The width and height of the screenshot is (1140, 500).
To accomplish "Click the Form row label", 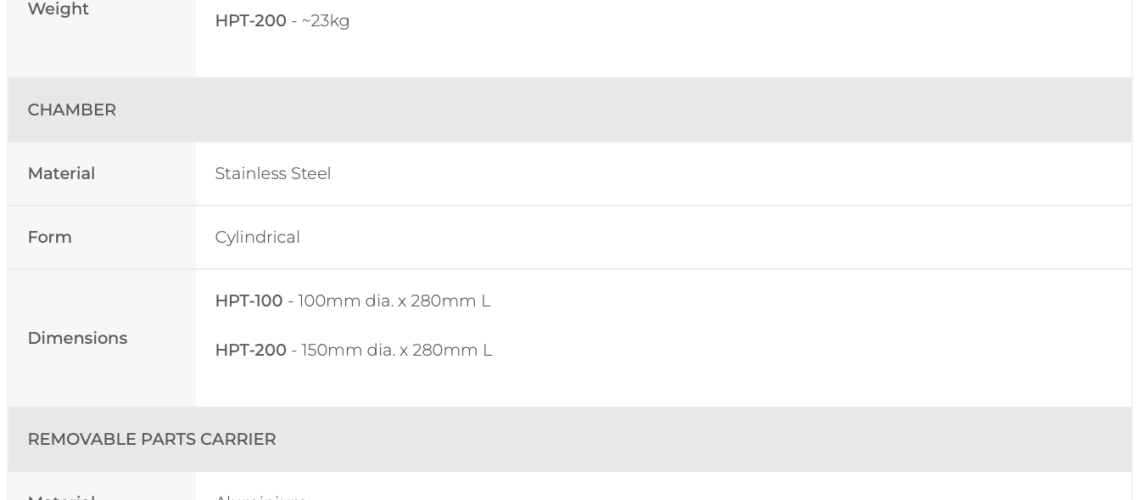I will [49, 238].
